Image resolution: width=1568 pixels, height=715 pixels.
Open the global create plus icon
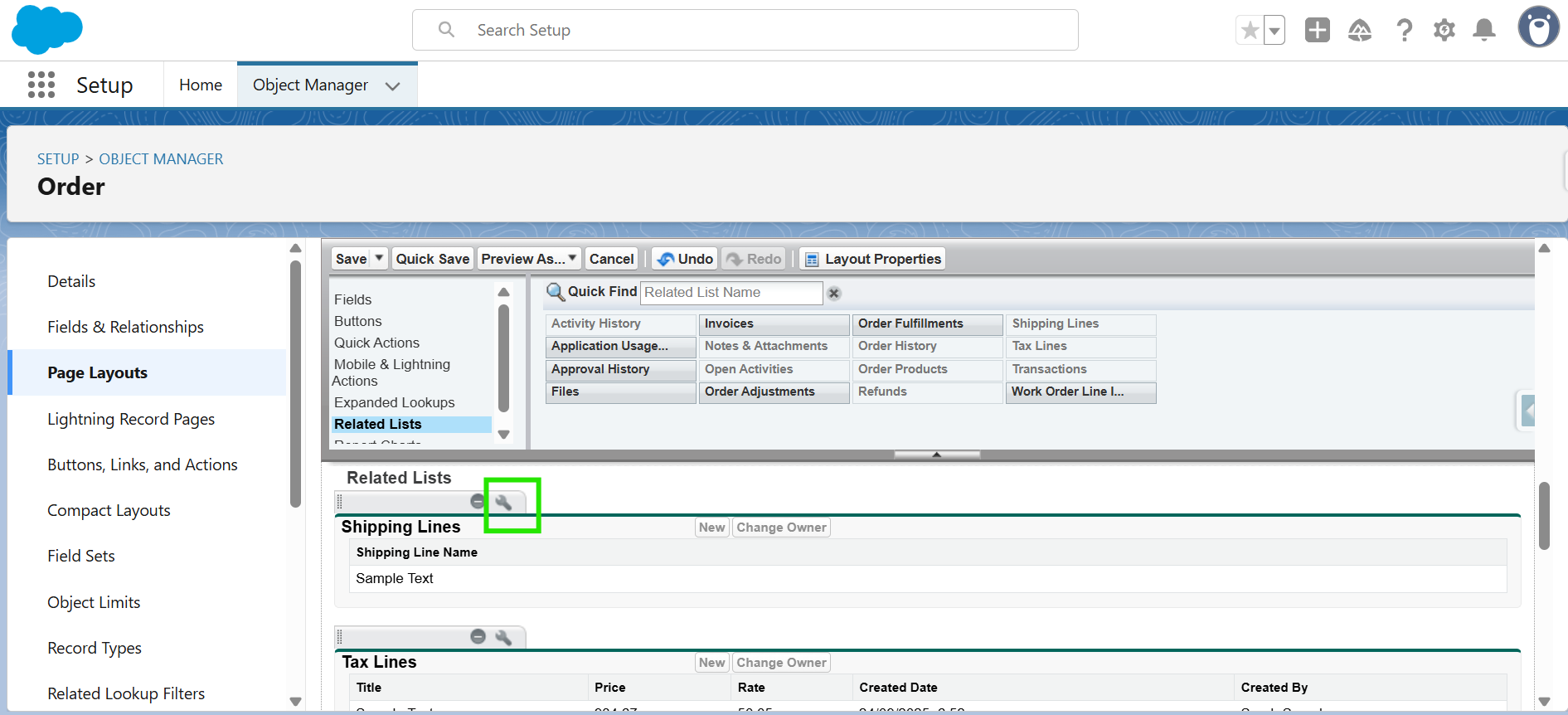coord(1317,31)
